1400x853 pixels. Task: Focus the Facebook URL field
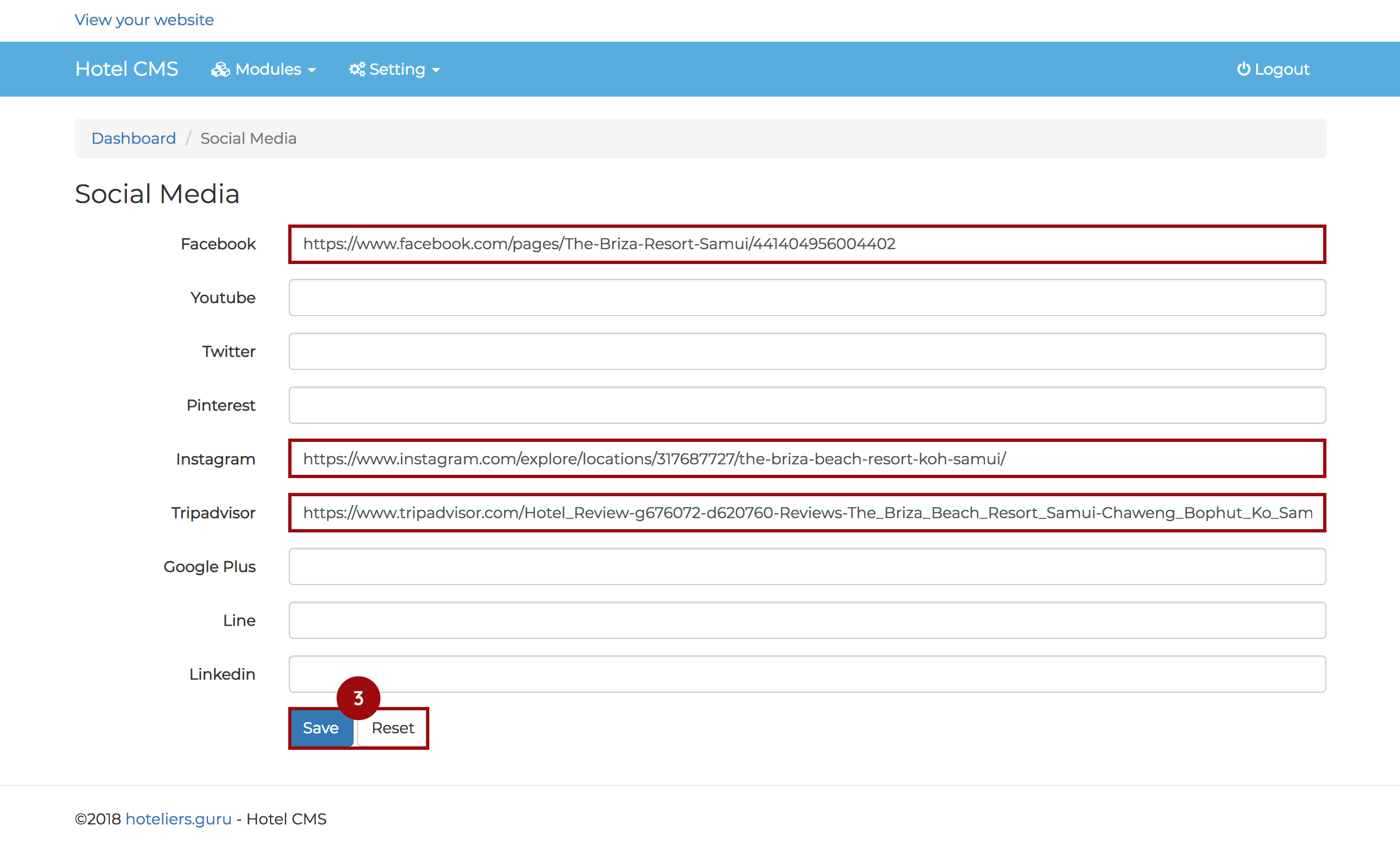(x=807, y=244)
